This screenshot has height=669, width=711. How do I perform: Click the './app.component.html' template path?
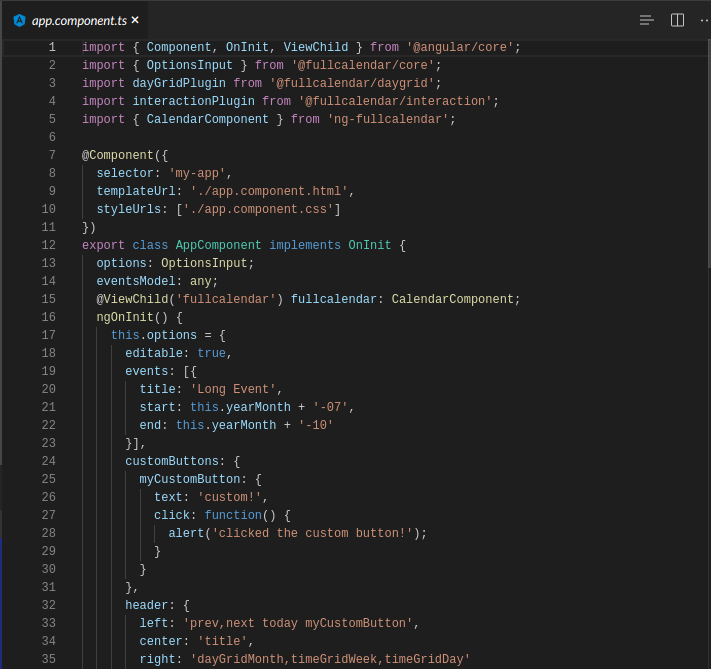click(269, 191)
